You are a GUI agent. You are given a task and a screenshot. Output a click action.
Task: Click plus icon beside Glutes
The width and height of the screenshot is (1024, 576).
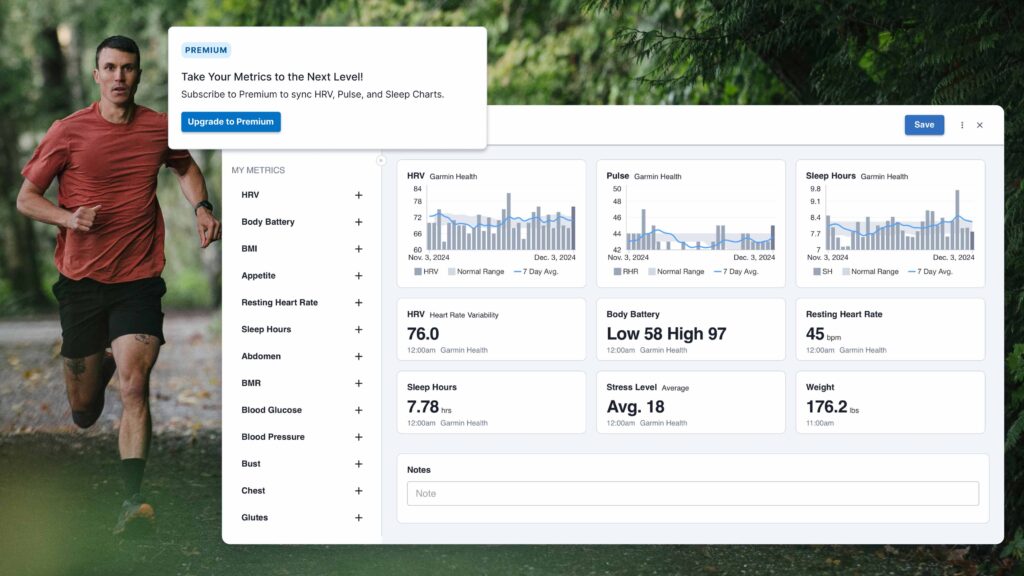[x=359, y=518]
